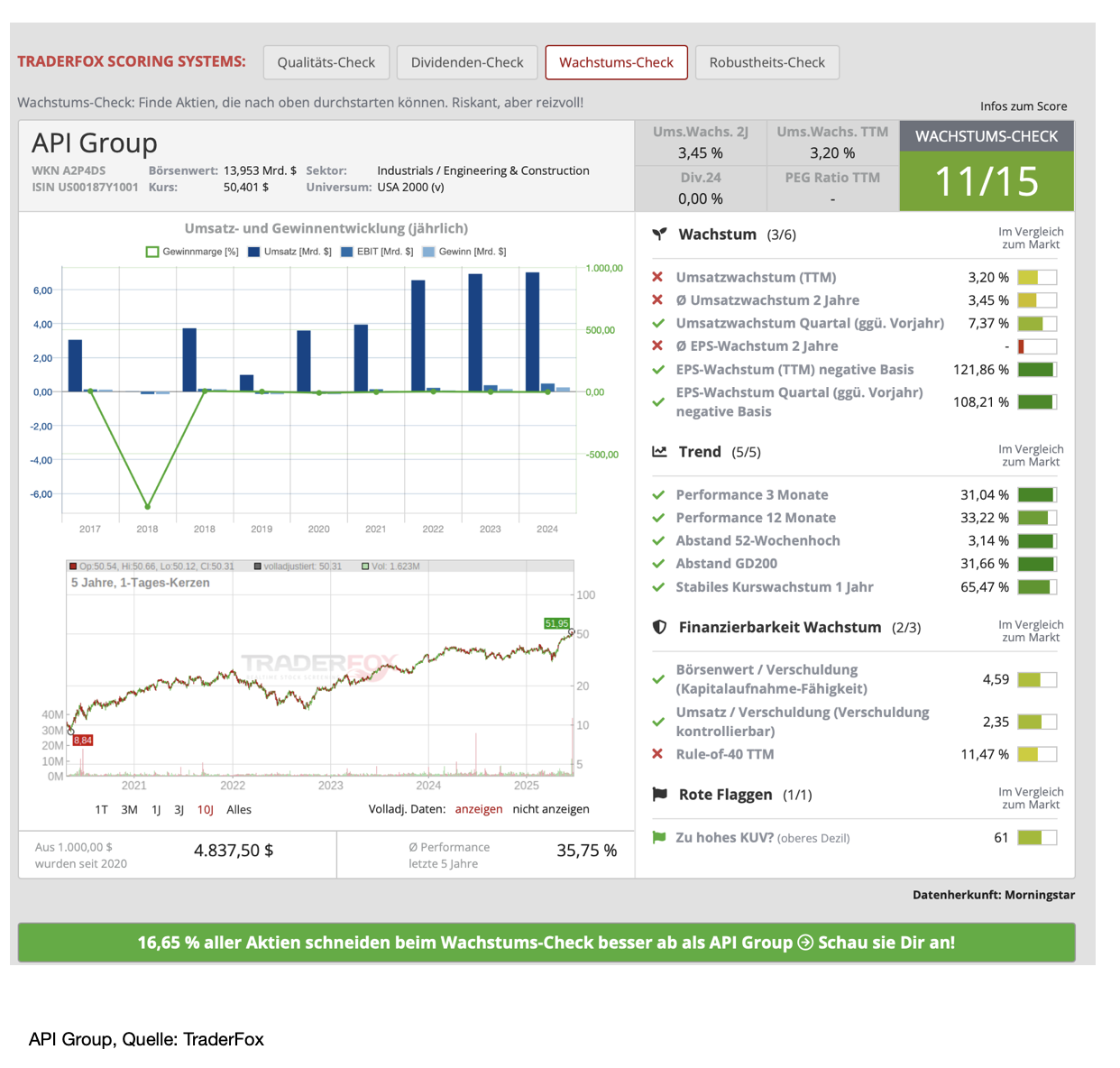1120x1068 pixels.
Task: Select 'anzeigen' for Volladj. Daten
Action: pyautogui.click(x=479, y=809)
